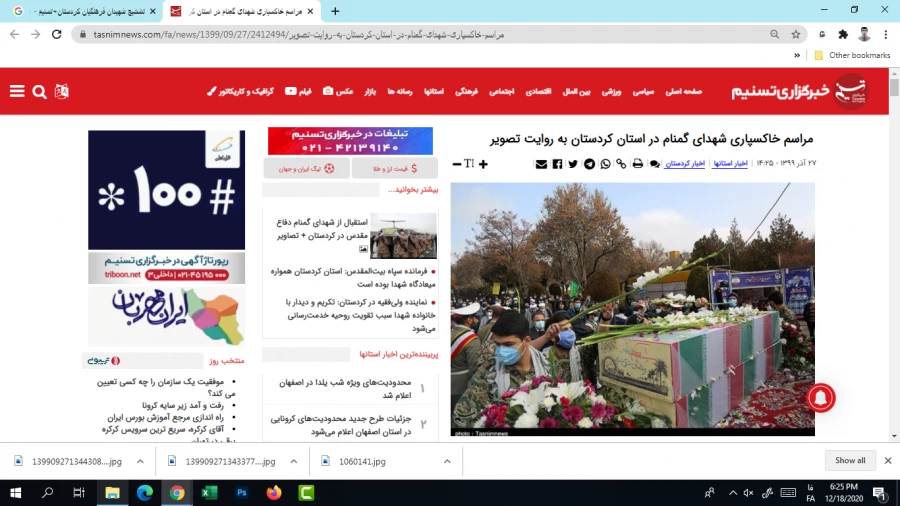Share article via WhatsApp icon
The height and width of the screenshot is (506, 900).
point(605,164)
